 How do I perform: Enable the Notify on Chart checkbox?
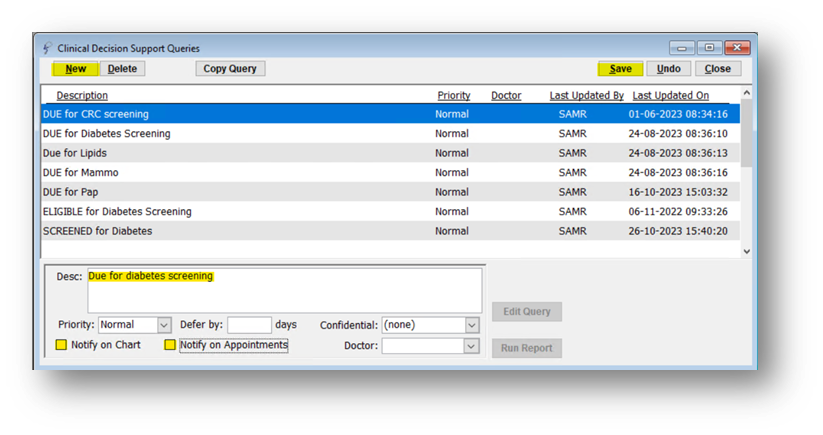point(61,345)
